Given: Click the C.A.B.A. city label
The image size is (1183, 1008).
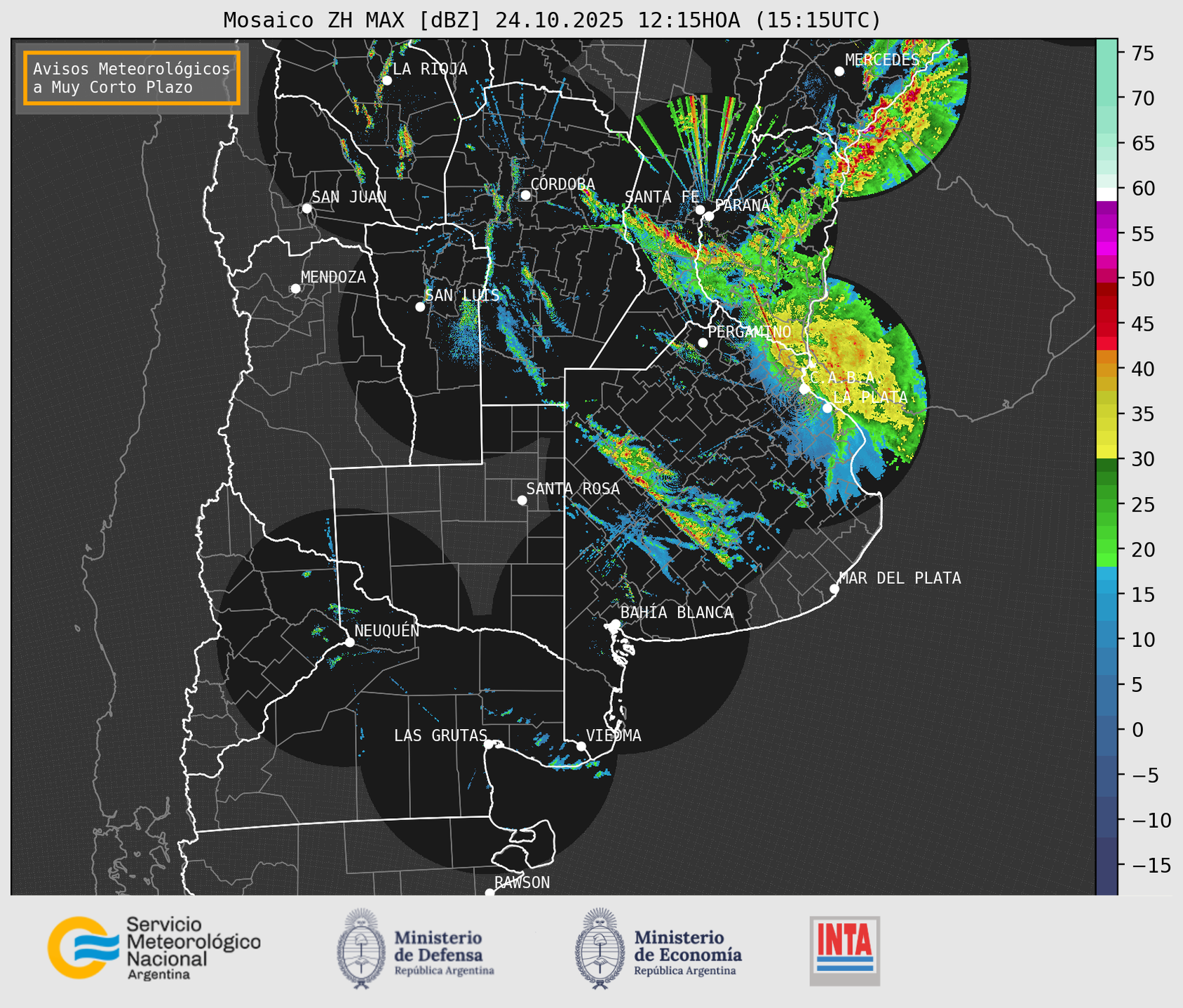Looking at the screenshot, I should tap(842, 378).
